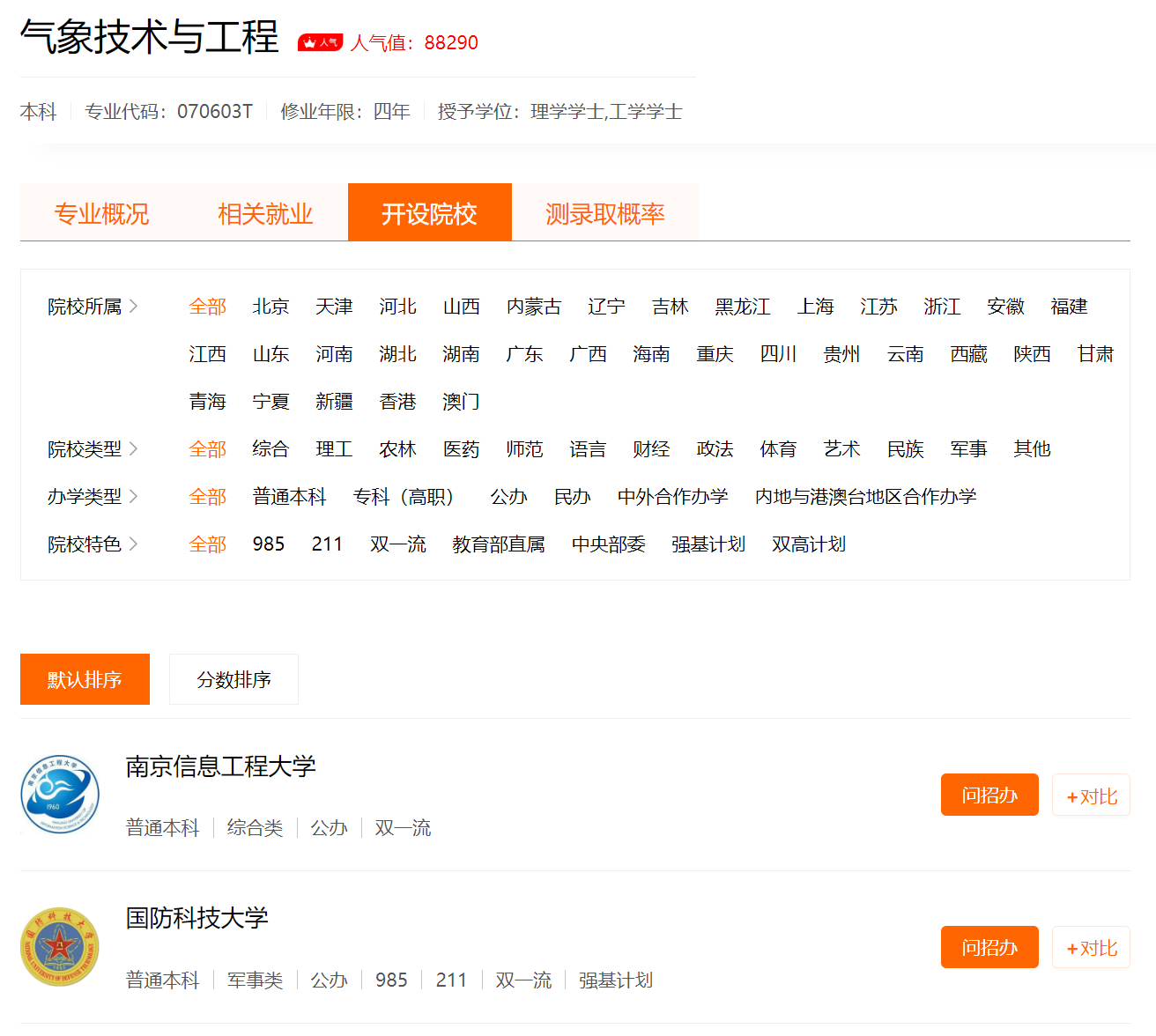Click the 人气值: 88290 popularity value
The image size is (1156, 1036).
click(x=414, y=42)
